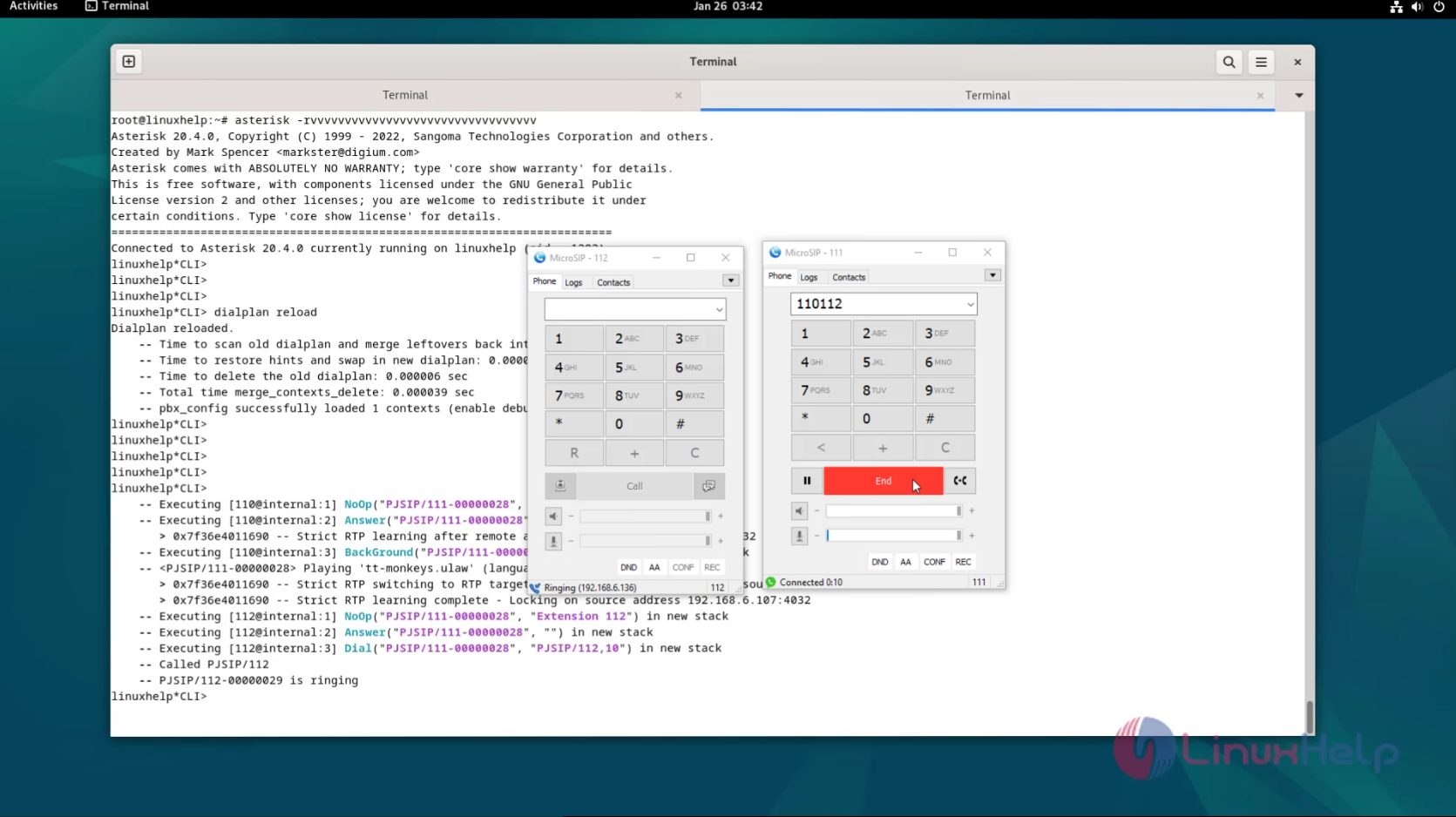1456x817 pixels.
Task: Switch to Logs tab in MicroSIP 112
Action: [573, 283]
